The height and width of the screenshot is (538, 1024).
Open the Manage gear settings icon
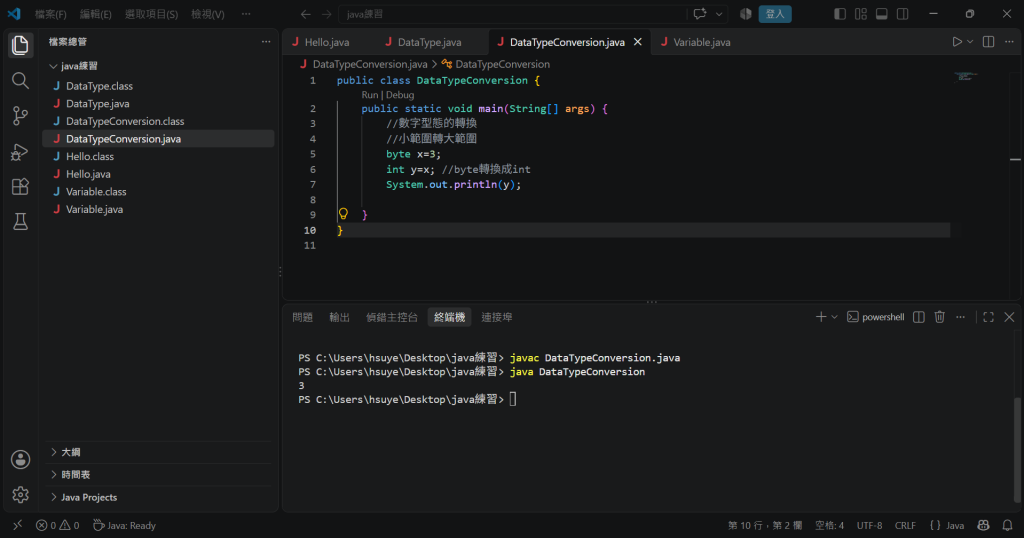[x=20, y=495]
